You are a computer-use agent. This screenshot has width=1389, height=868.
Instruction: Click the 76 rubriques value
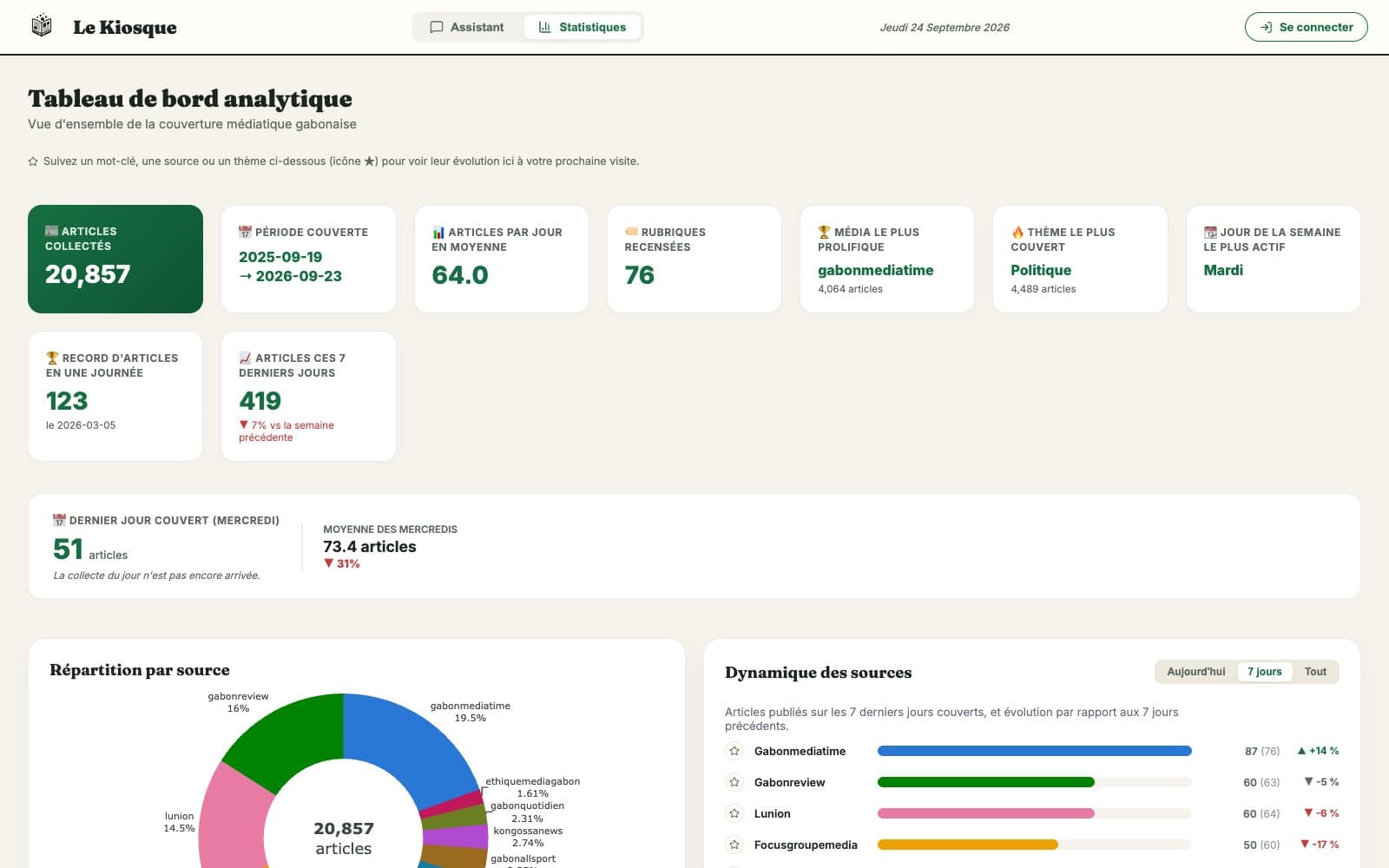click(640, 275)
